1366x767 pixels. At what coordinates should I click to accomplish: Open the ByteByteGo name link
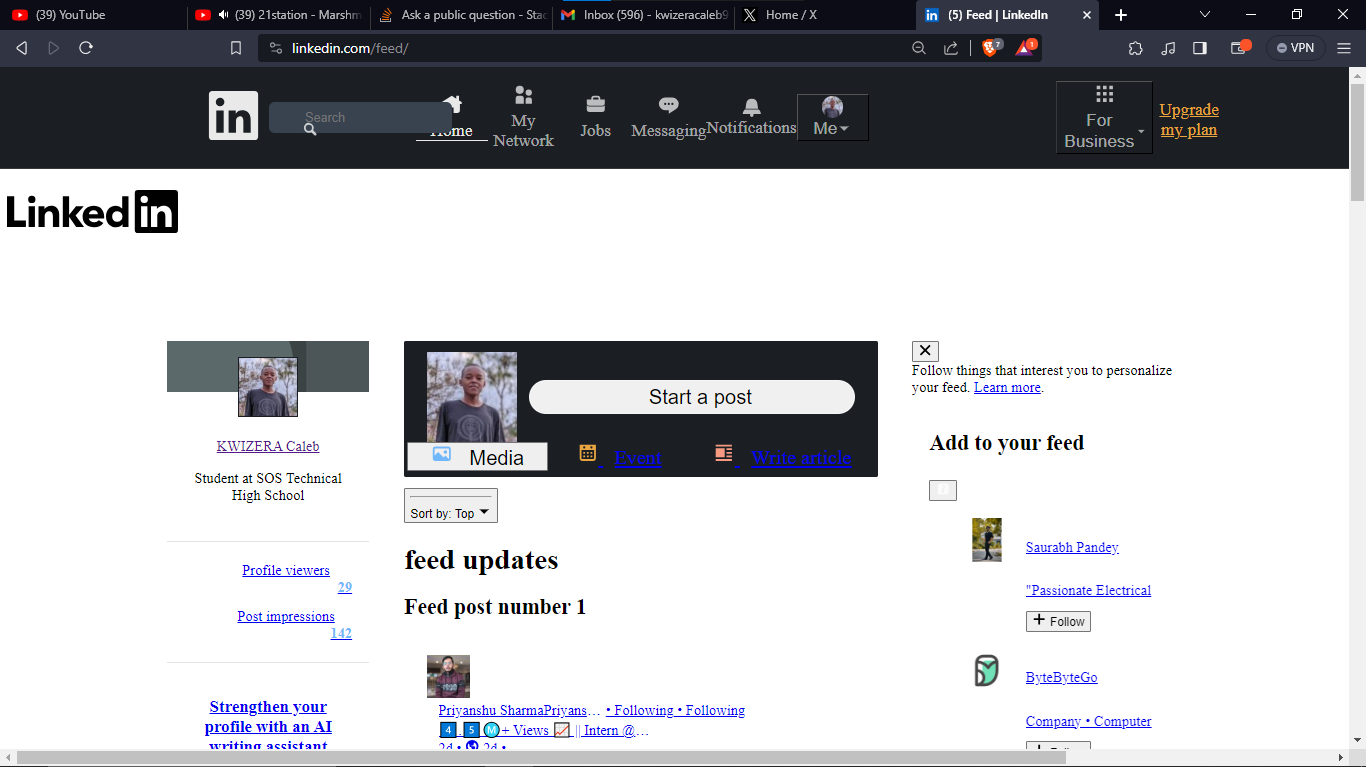tap(1061, 677)
